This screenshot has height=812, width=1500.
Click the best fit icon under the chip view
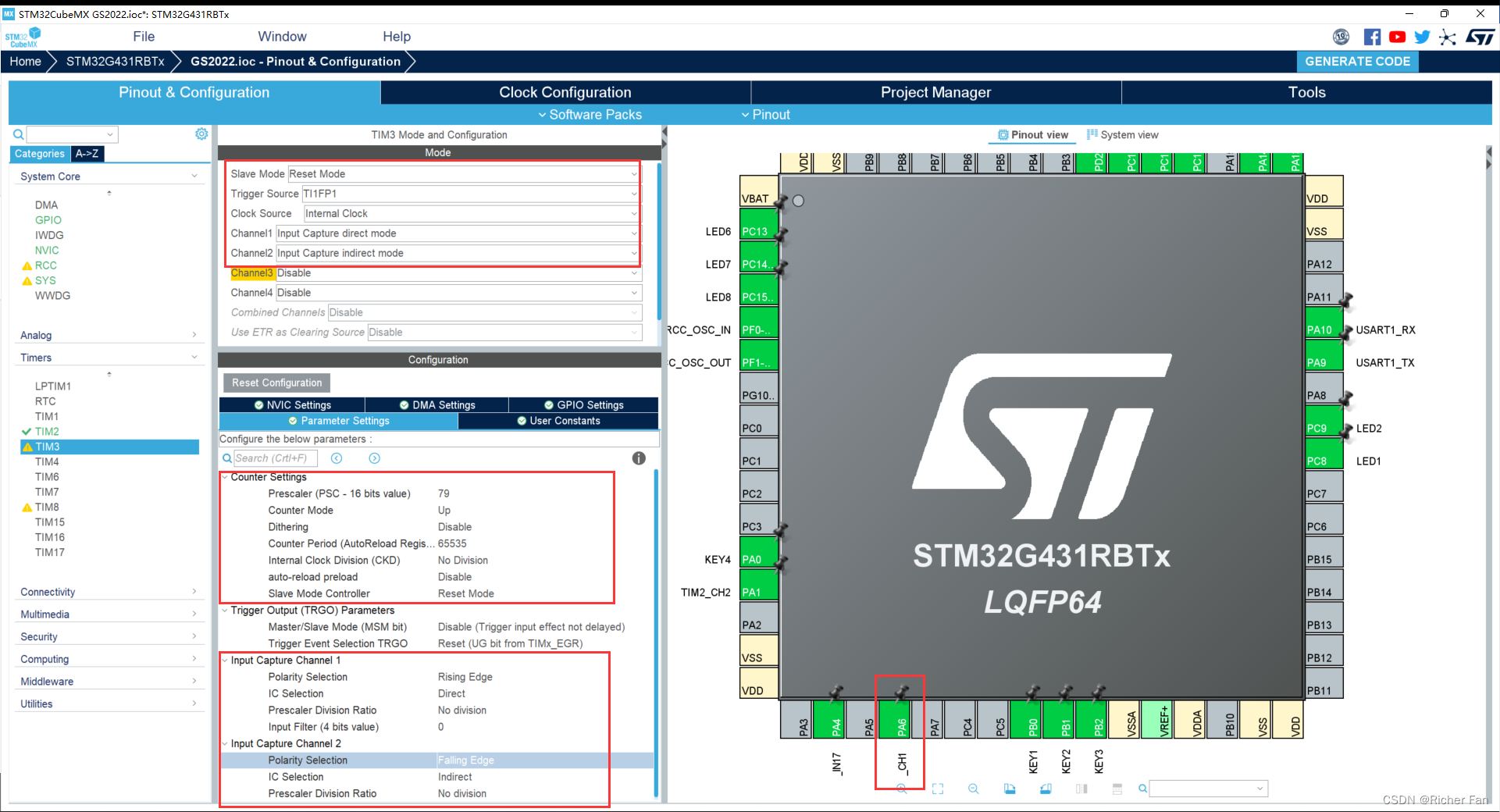click(x=937, y=789)
